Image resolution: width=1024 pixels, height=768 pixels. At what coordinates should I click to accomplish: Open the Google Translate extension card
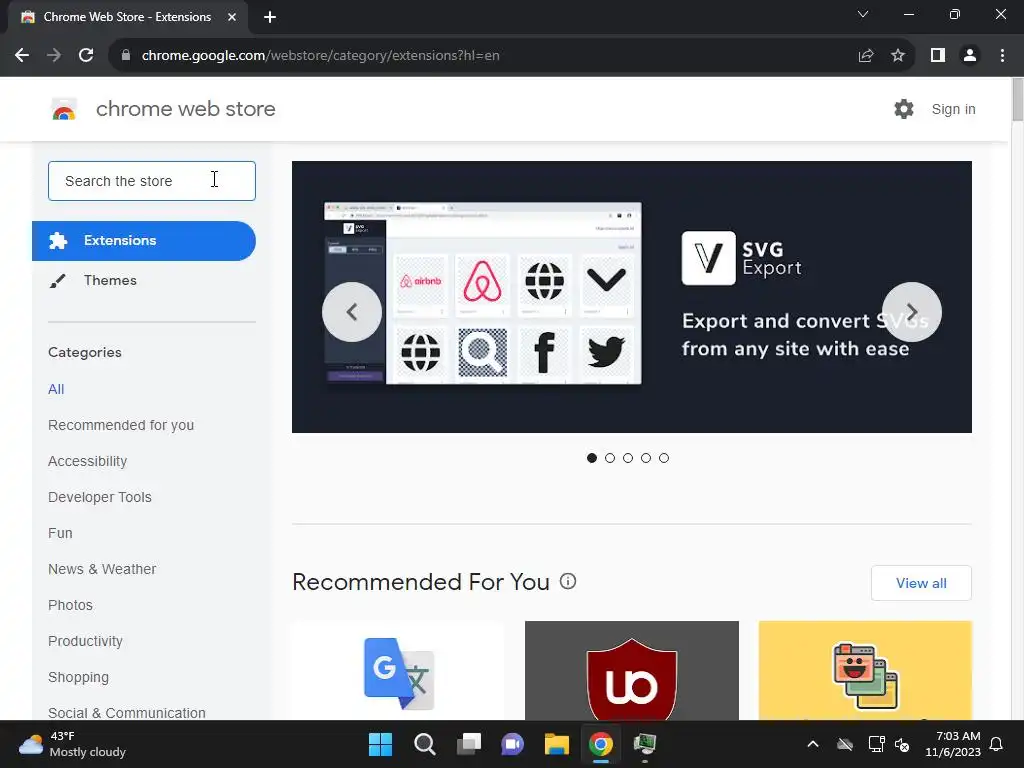click(x=398, y=671)
